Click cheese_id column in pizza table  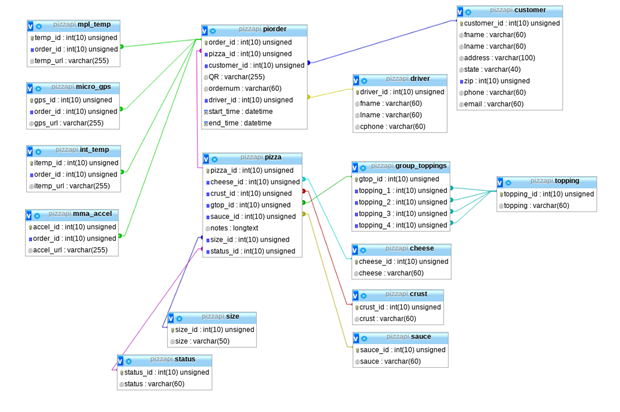coord(253,182)
